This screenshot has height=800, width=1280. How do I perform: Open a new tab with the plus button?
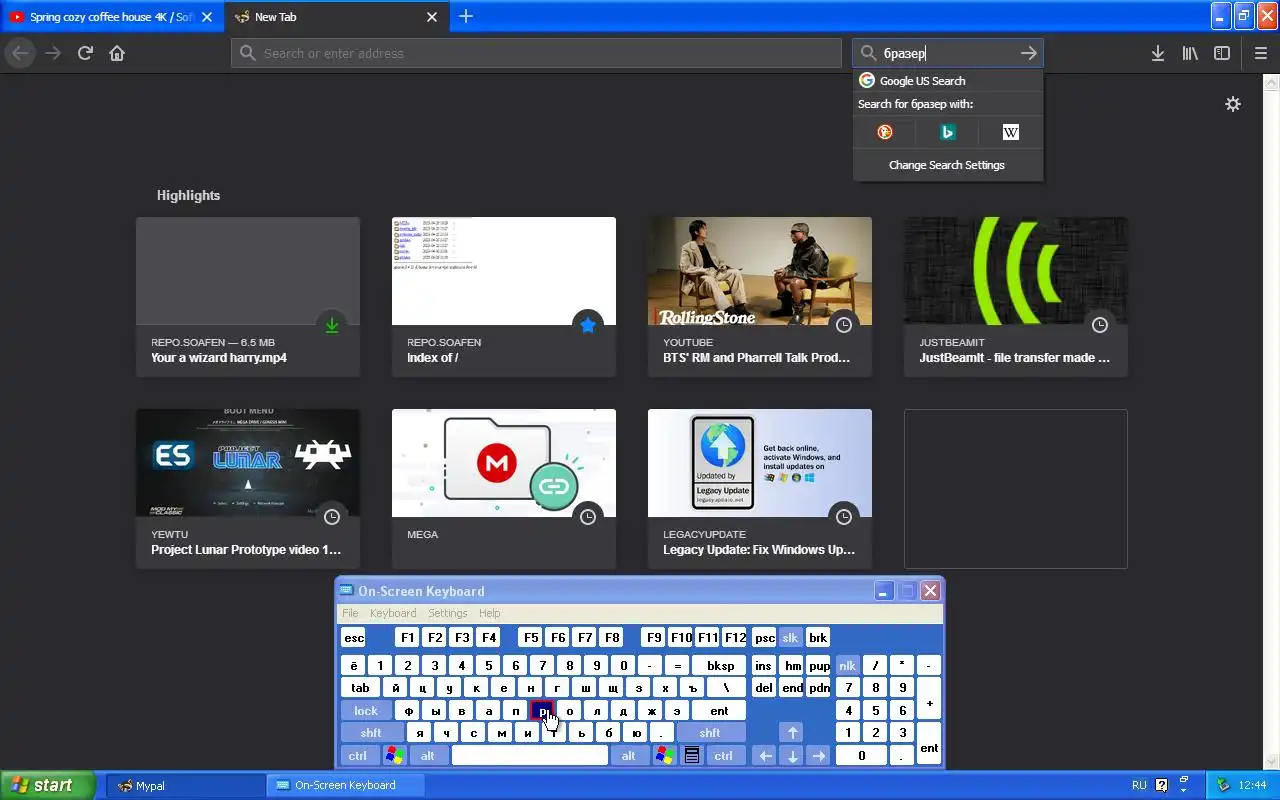click(466, 16)
